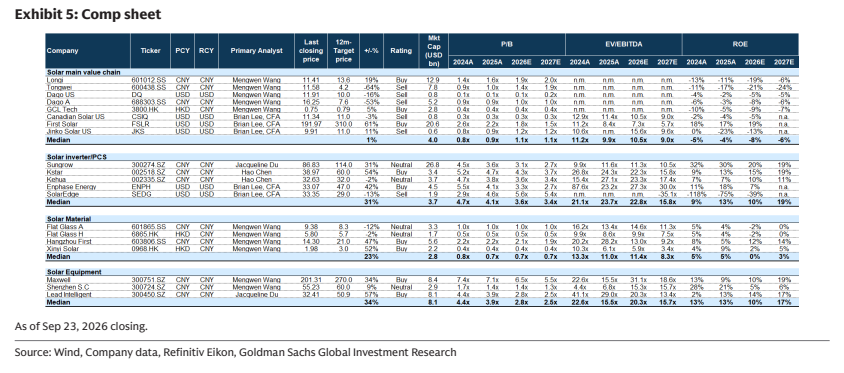Select the 'Flat Glass H' company name
Screen dimensions: 844x373
(64, 234)
